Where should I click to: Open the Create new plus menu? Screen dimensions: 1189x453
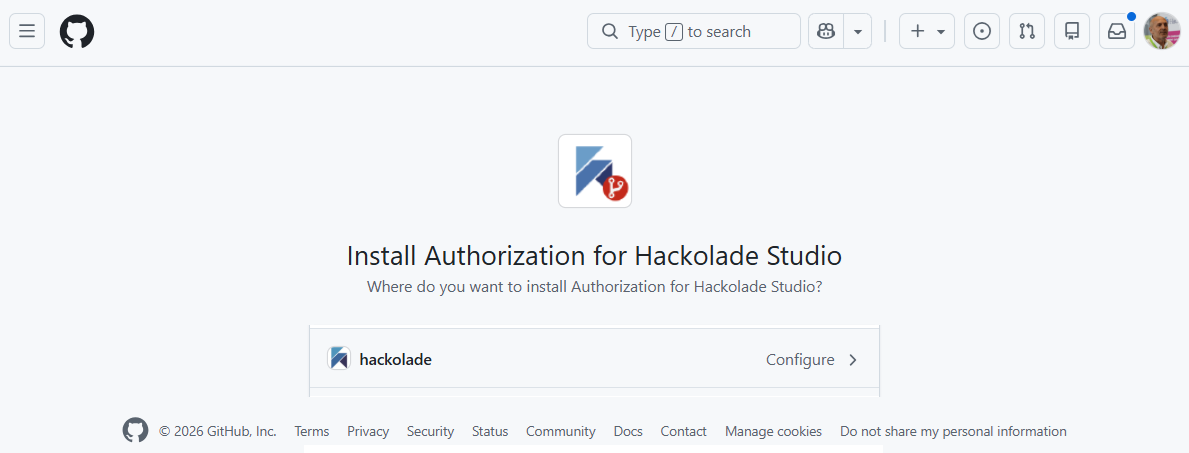pos(927,31)
